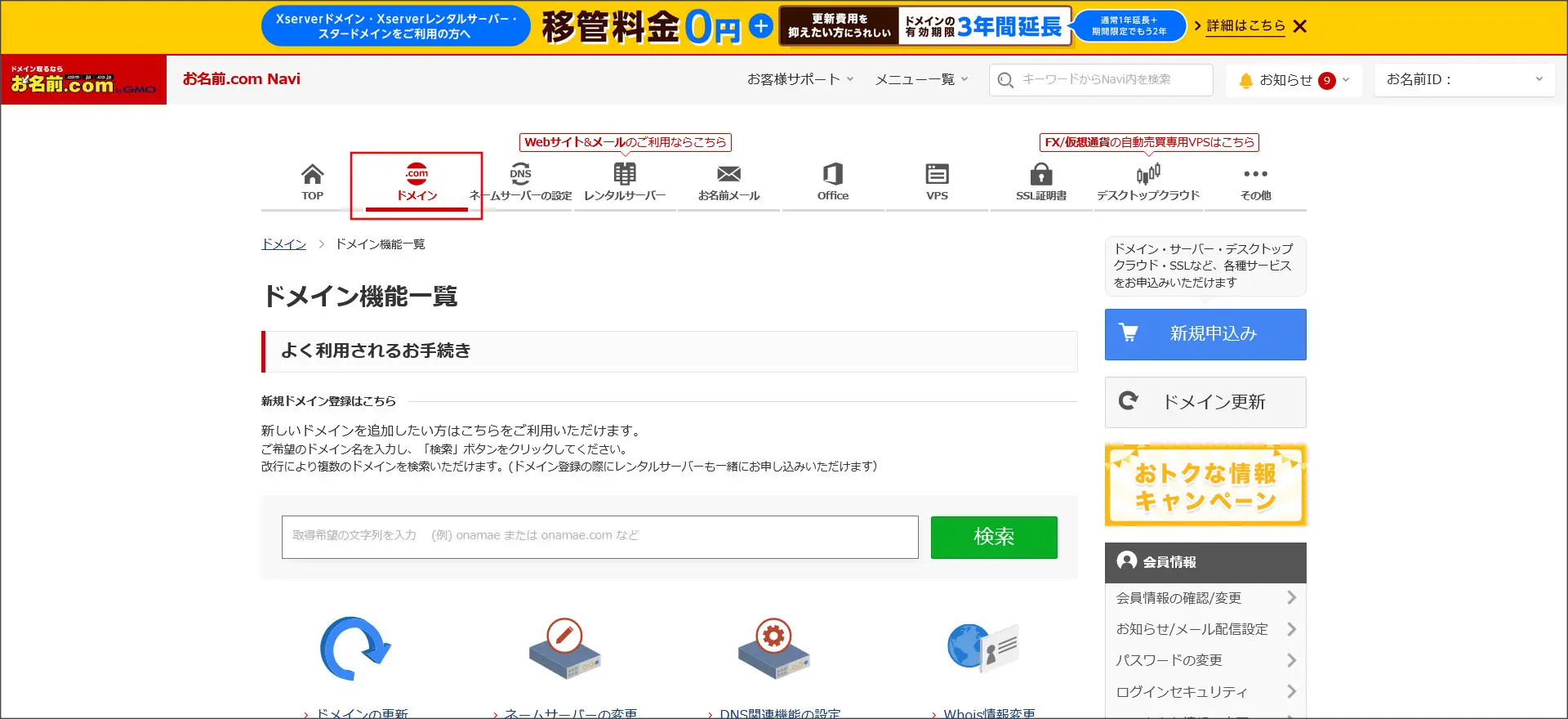Open パスワードの変更 item
Viewport: 1568px width, 719px height.
pos(1205,660)
